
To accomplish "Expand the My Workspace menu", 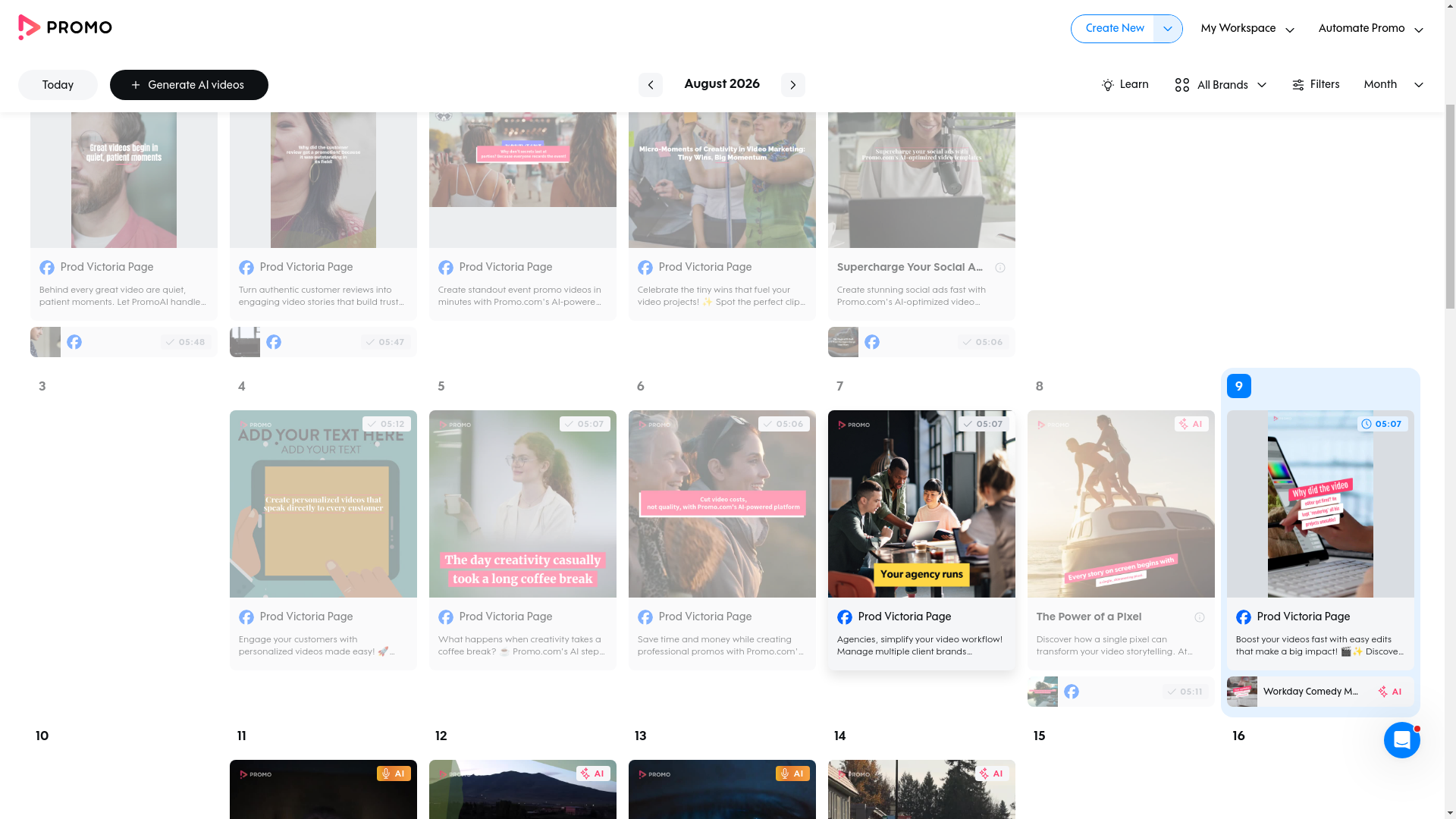I will [x=1247, y=29].
